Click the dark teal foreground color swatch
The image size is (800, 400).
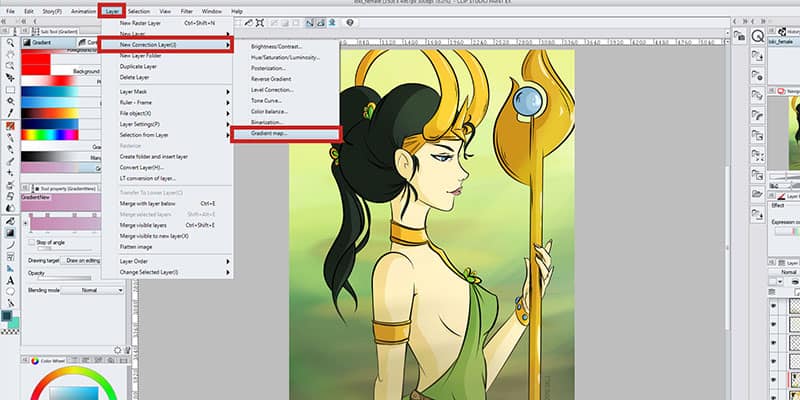point(7,316)
